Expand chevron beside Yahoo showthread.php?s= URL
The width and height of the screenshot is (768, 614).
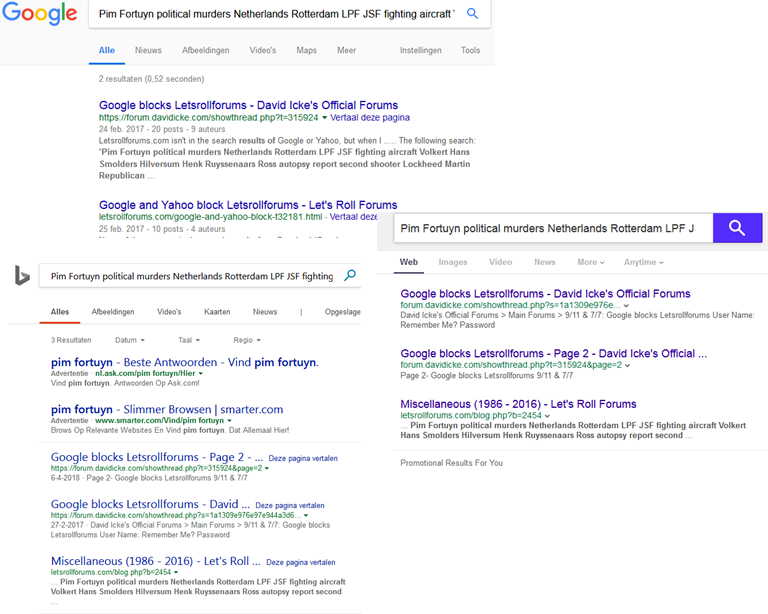pos(626,306)
